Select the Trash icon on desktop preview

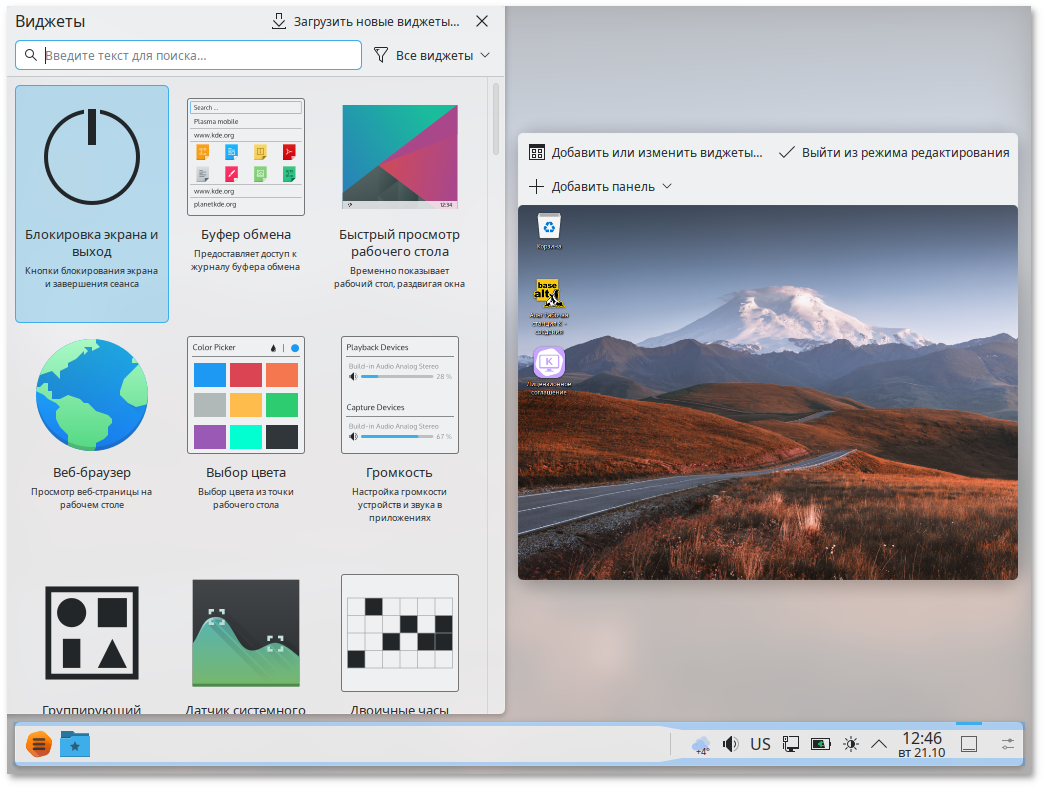click(548, 229)
